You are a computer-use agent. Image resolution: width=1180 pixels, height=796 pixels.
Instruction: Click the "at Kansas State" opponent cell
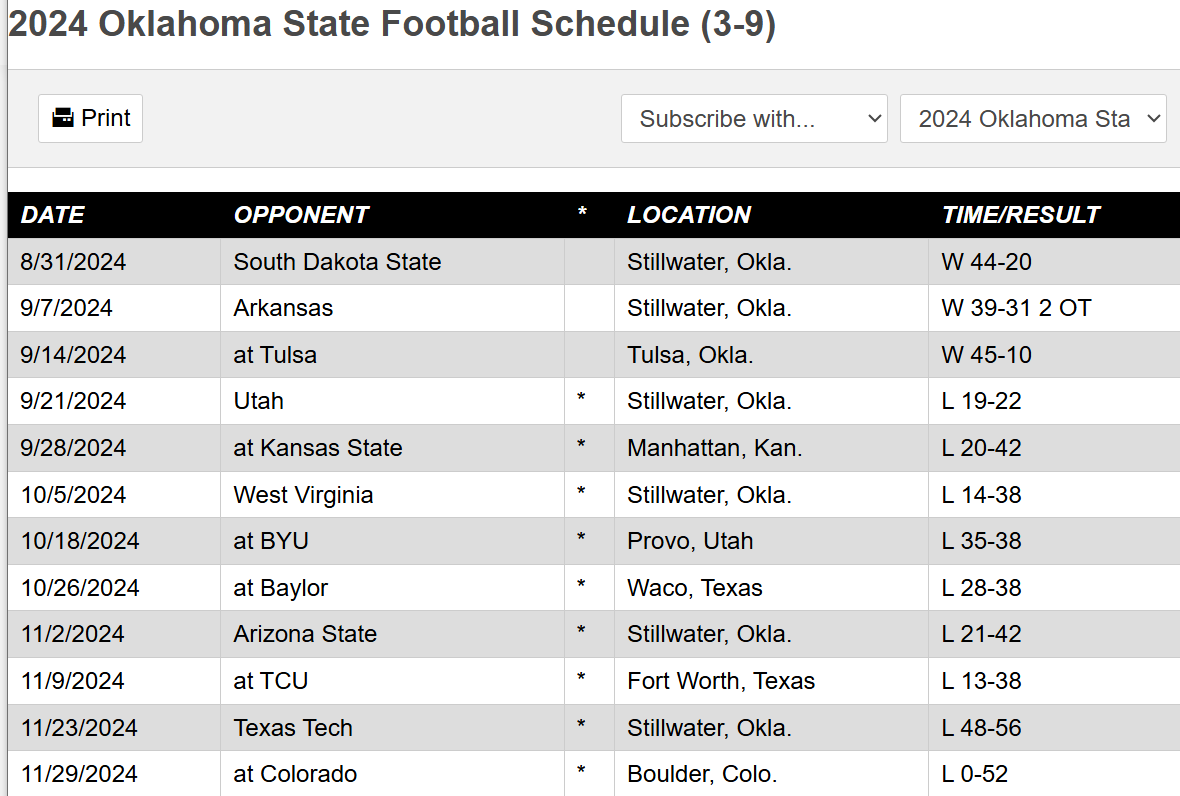(x=318, y=448)
